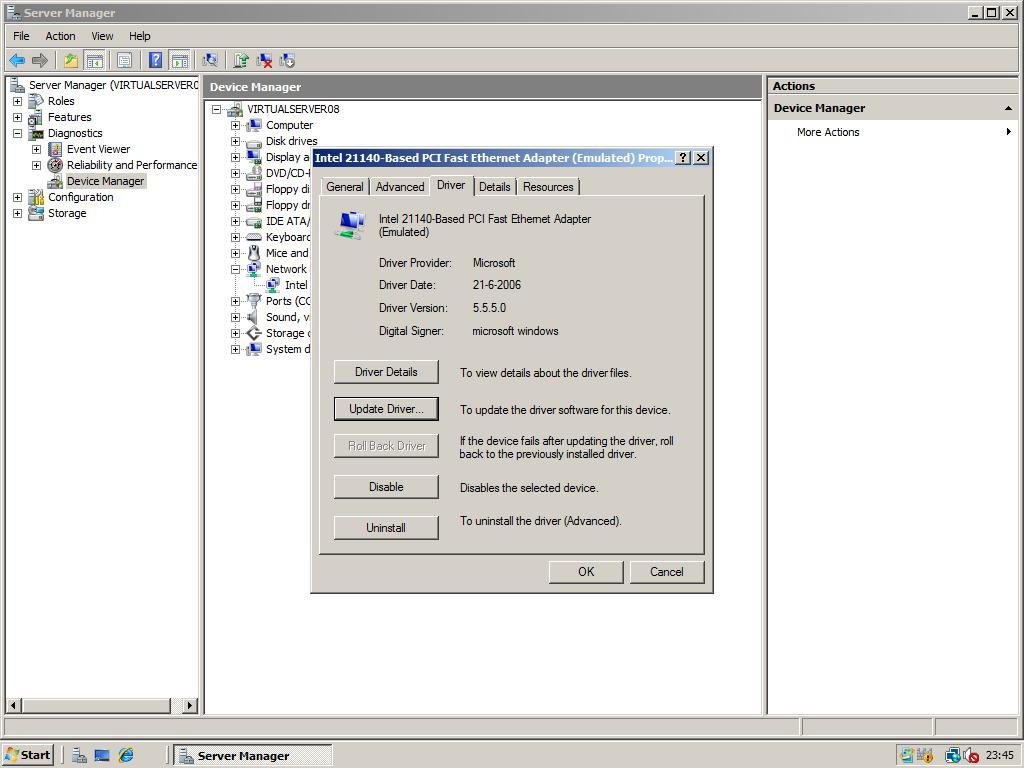Click Server Manager quick launch icon
Screen dimensions: 1024x768
pos(79,756)
